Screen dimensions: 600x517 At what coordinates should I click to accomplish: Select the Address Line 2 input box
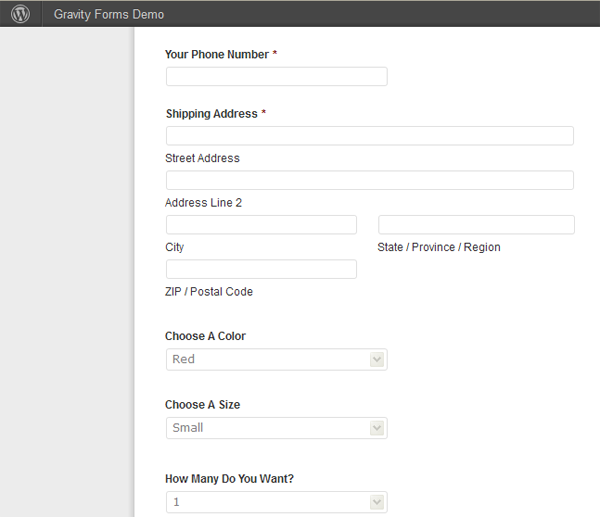(x=369, y=180)
